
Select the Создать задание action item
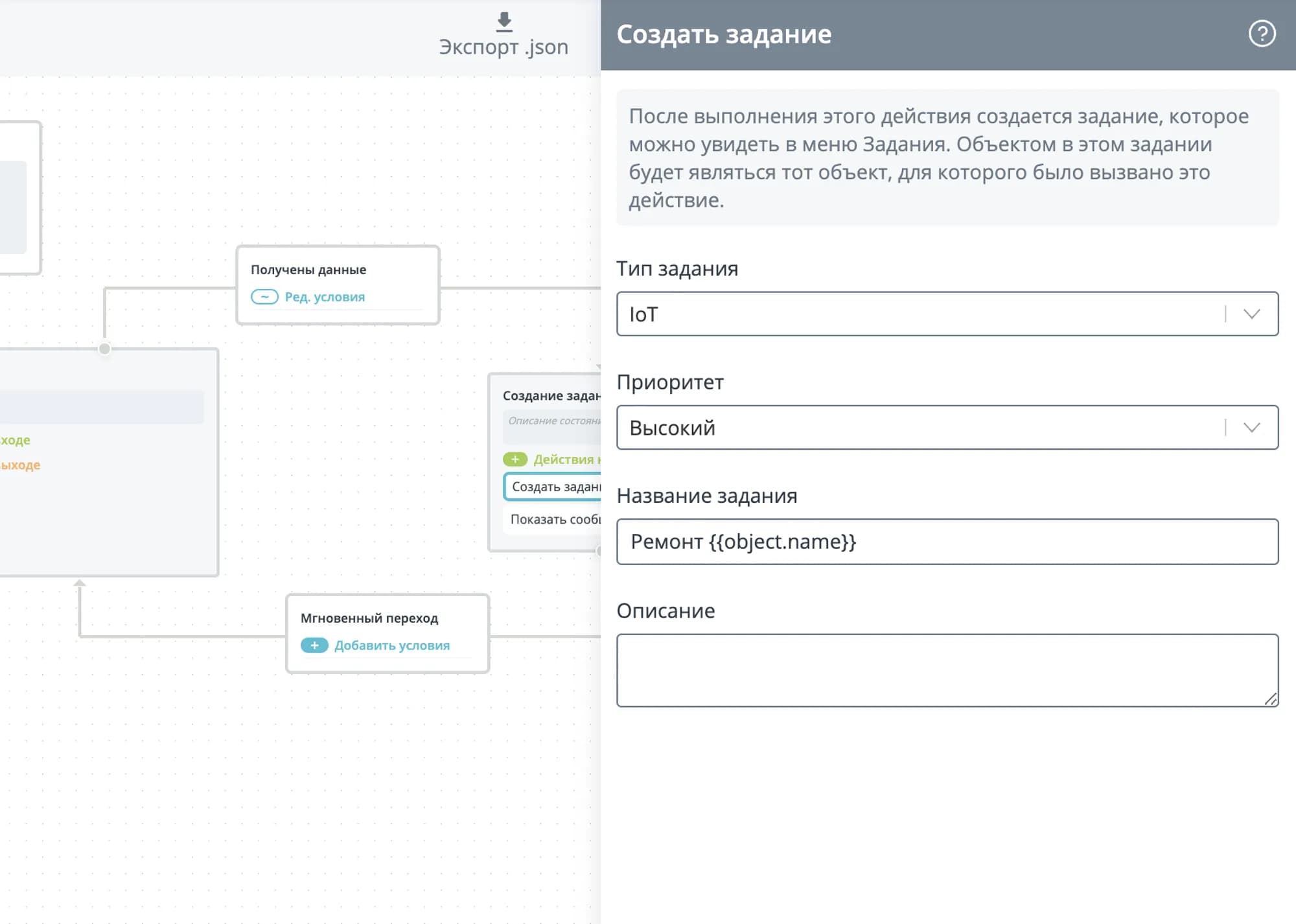555,487
